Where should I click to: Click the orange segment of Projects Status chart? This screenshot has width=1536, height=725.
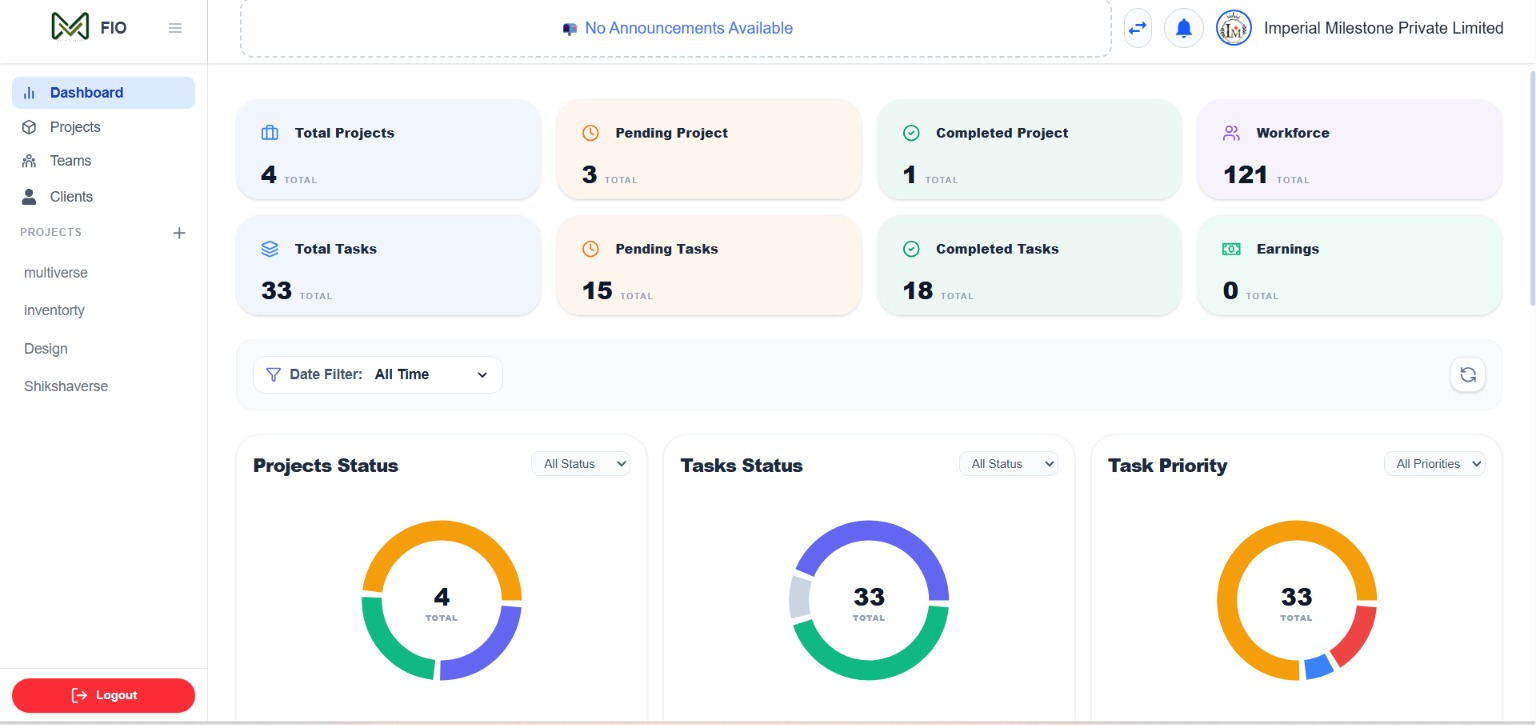[x=442, y=530]
